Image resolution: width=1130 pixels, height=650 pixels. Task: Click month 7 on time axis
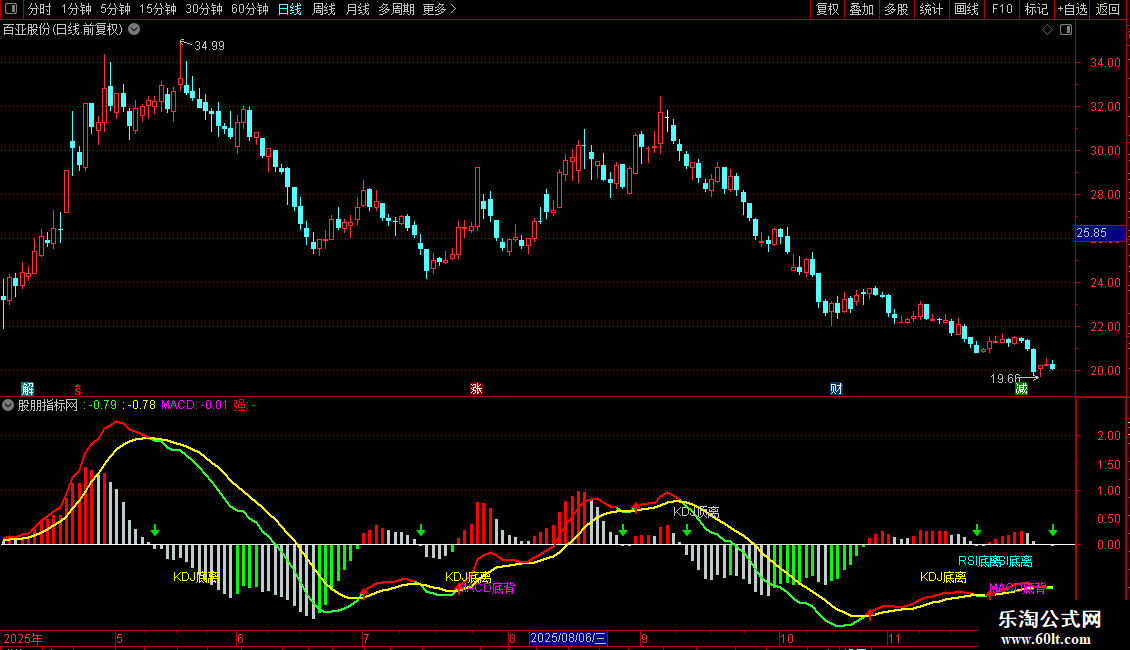tap(366, 638)
